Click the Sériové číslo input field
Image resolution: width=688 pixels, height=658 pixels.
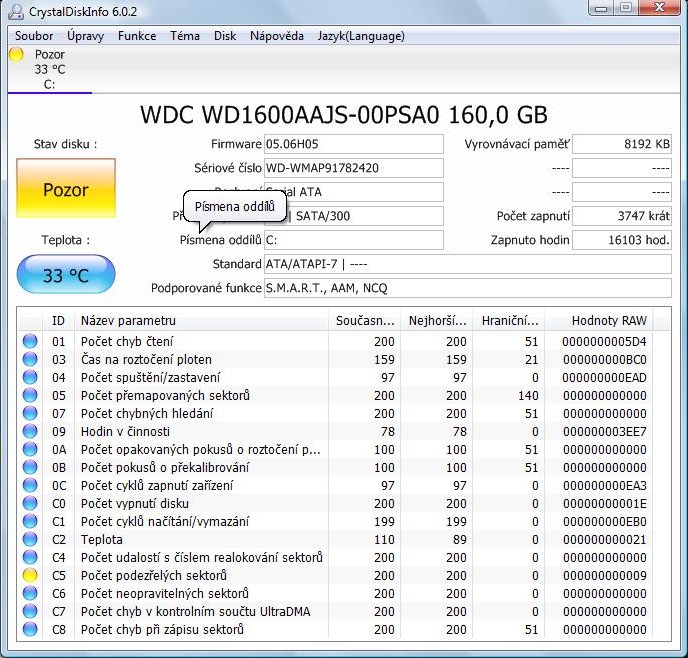[353, 168]
